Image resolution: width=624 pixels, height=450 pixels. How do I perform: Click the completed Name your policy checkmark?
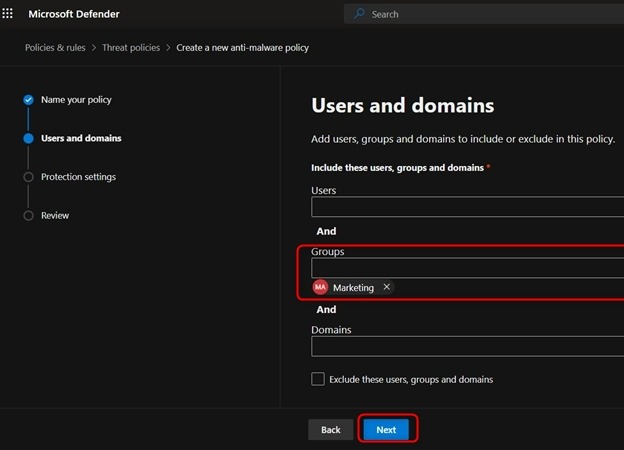(28, 100)
